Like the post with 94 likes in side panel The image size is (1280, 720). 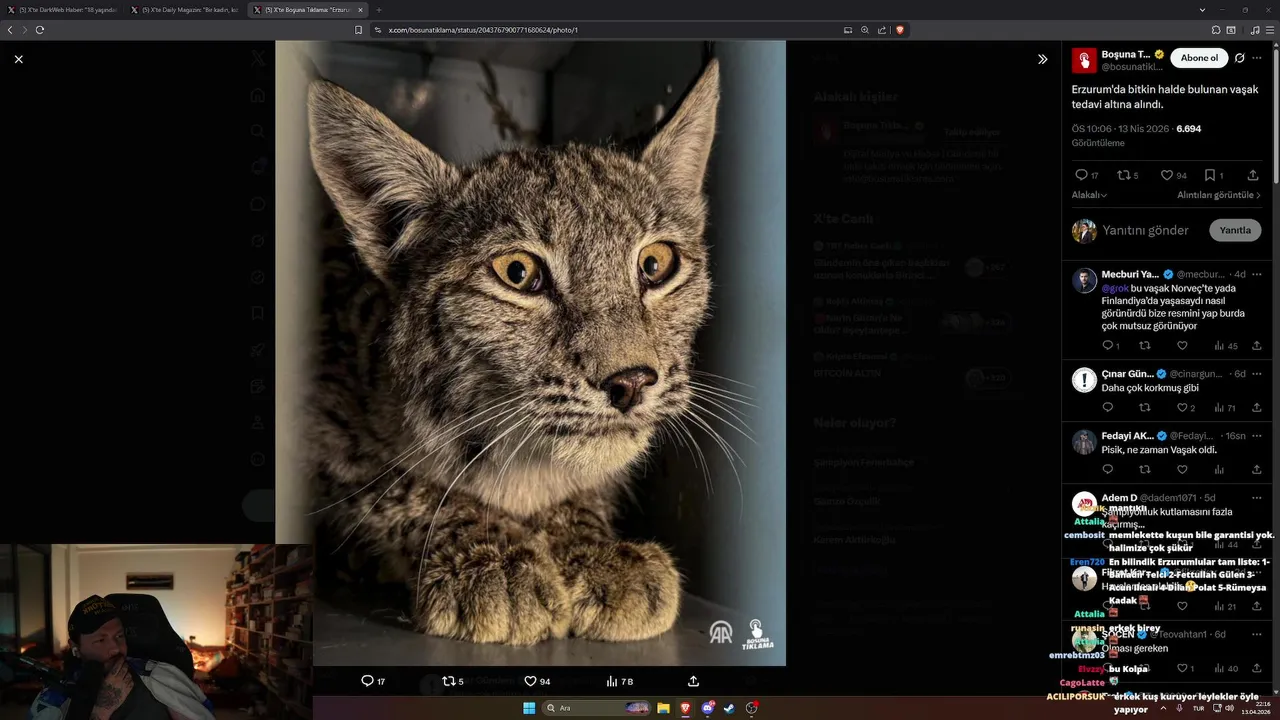[1166, 175]
